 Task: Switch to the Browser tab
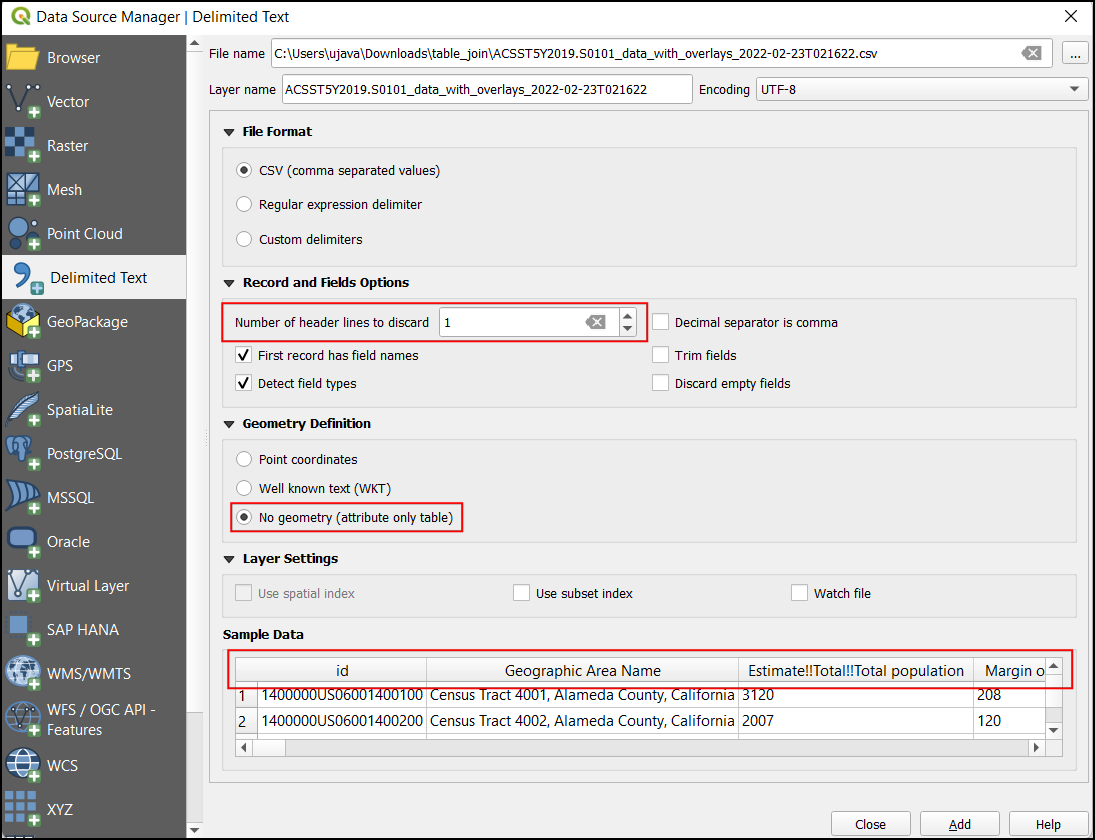pos(73,58)
